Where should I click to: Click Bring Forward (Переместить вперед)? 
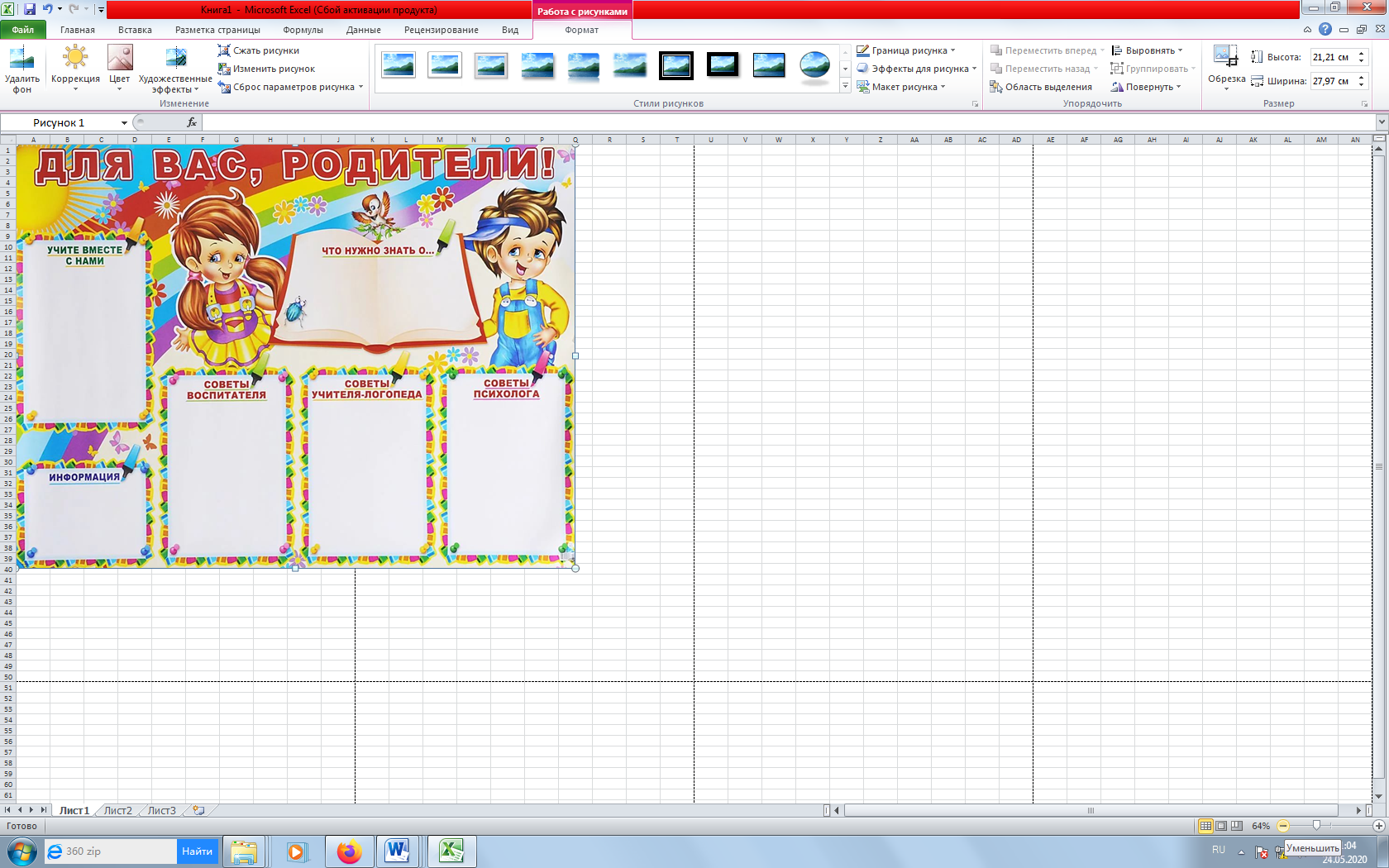click(1046, 50)
